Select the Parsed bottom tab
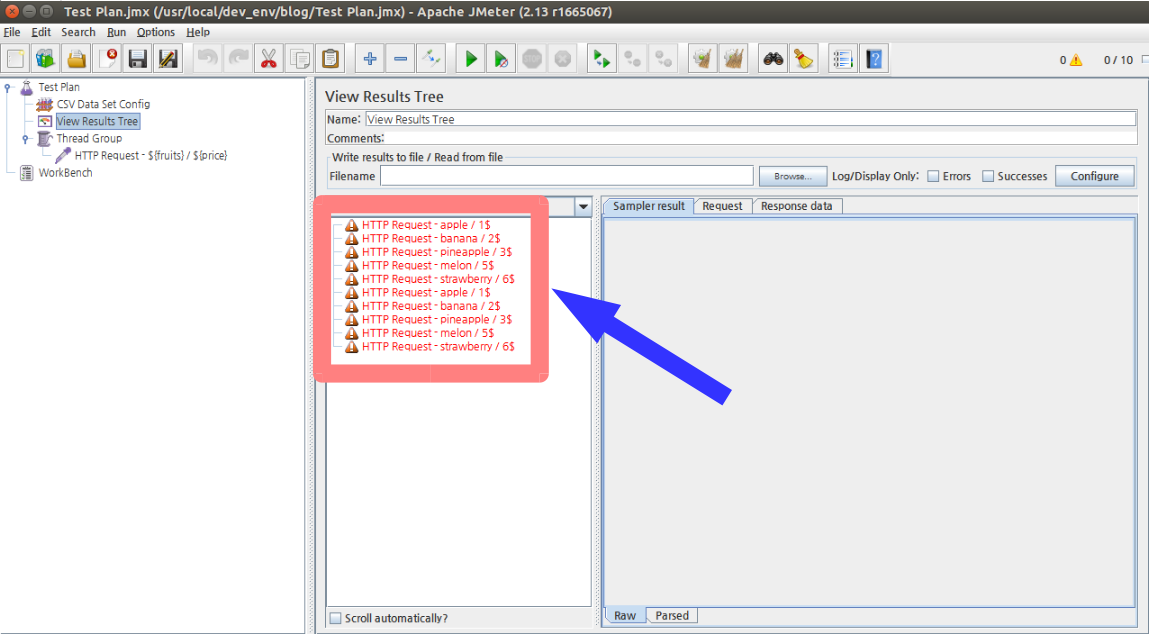The width and height of the screenshot is (1149, 634). tap(672, 616)
